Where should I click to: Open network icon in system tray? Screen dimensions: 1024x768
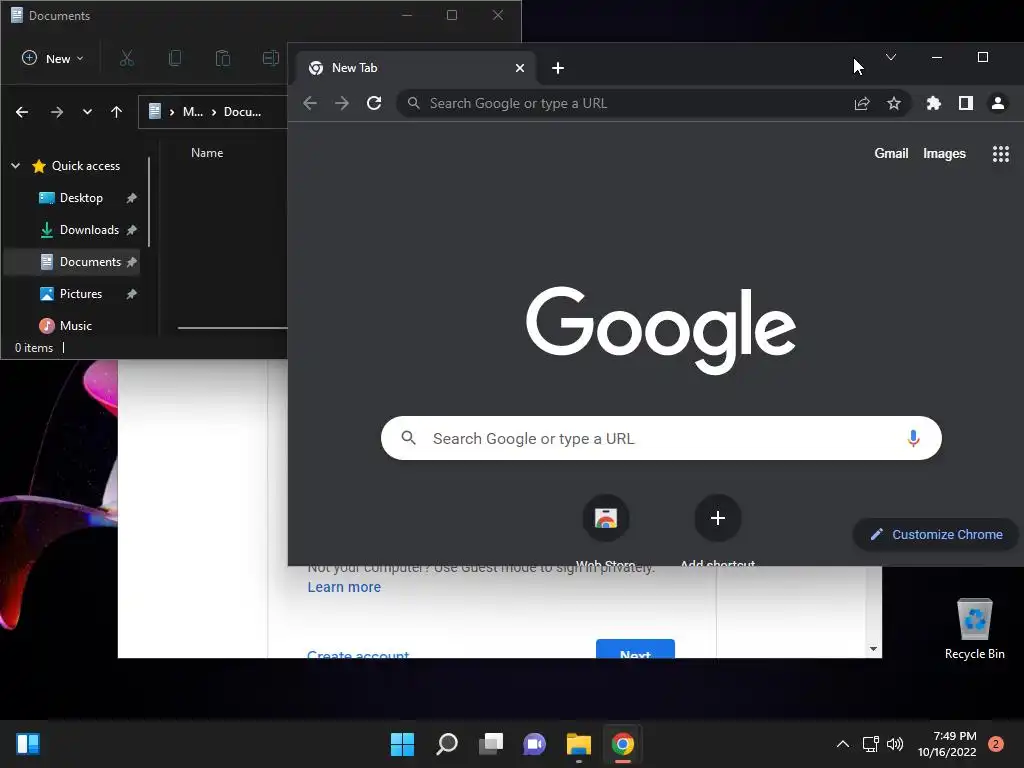tap(871, 744)
